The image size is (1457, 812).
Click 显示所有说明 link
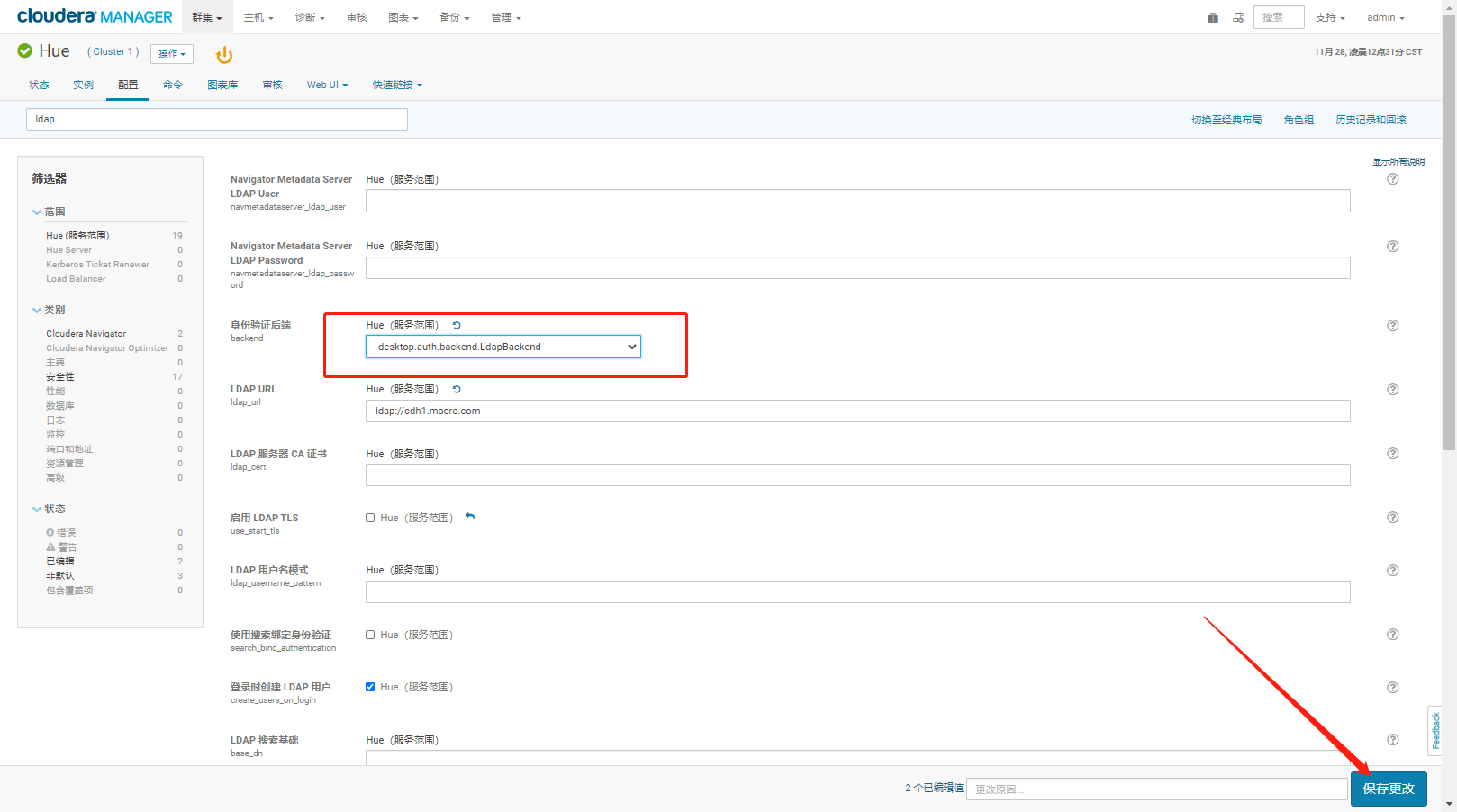(x=1398, y=162)
